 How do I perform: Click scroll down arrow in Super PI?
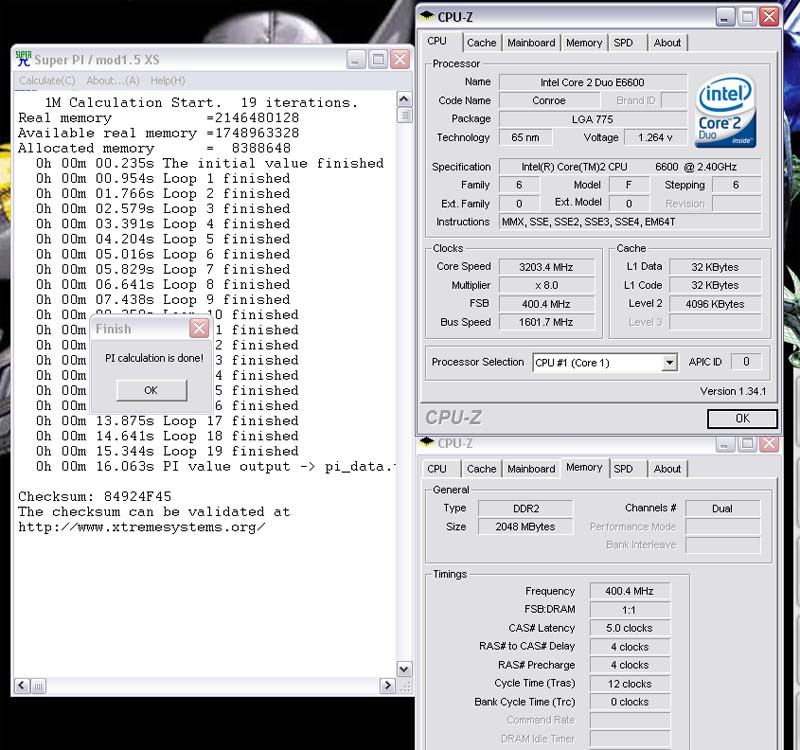click(x=404, y=669)
